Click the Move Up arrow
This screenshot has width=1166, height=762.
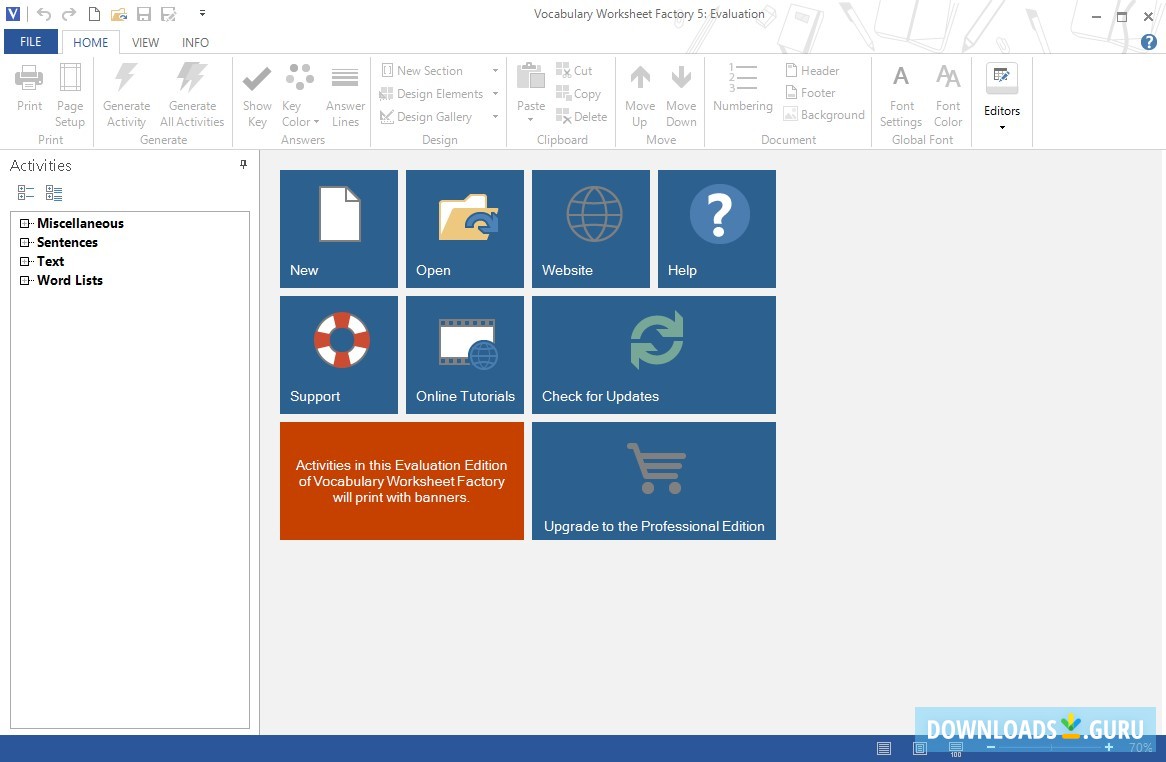pyautogui.click(x=640, y=77)
